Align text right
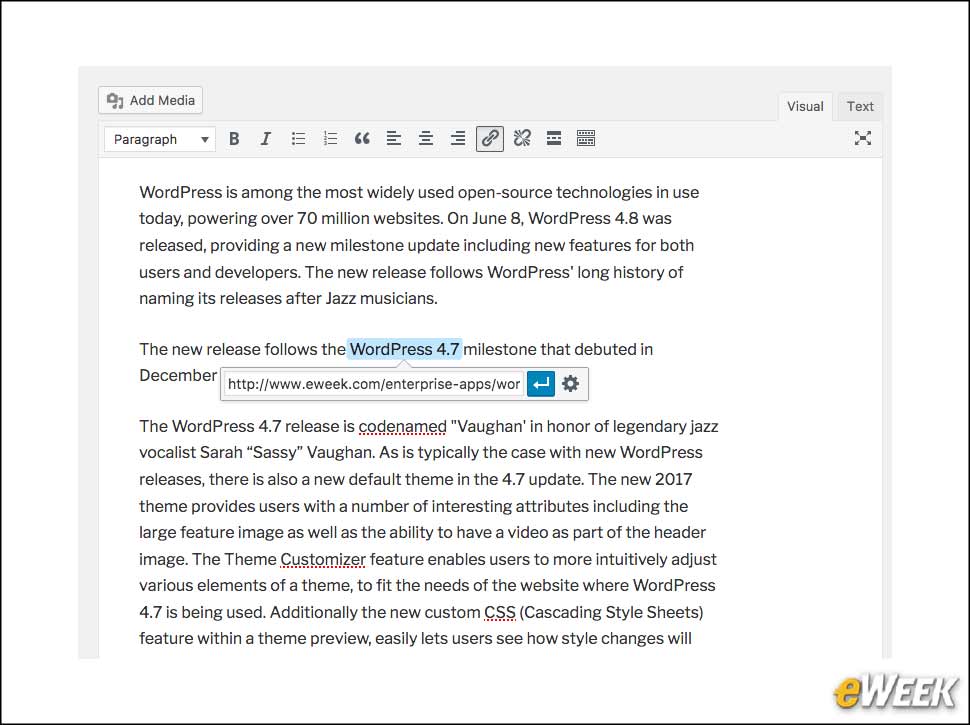The width and height of the screenshot is (970, 725). coord(458,139)
